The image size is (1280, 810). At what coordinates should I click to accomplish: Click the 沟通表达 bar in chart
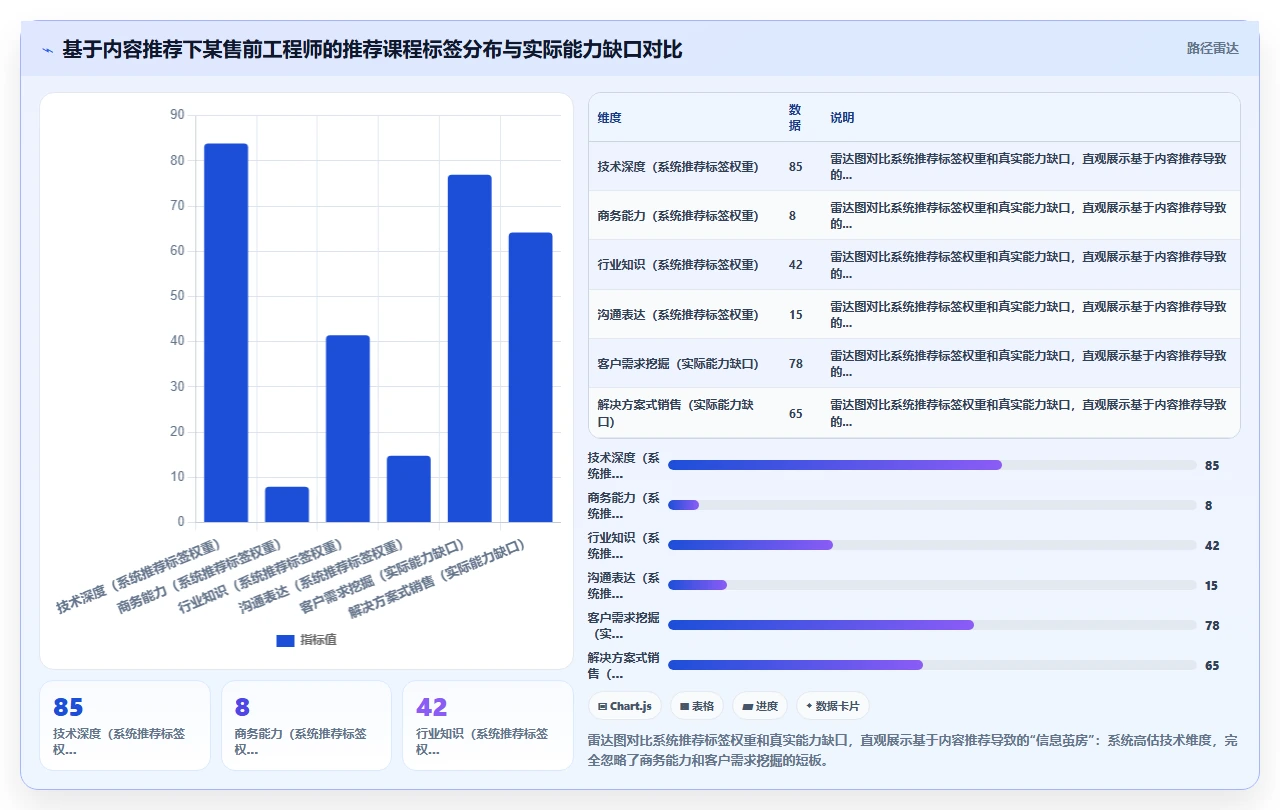[x=409, y=489]
